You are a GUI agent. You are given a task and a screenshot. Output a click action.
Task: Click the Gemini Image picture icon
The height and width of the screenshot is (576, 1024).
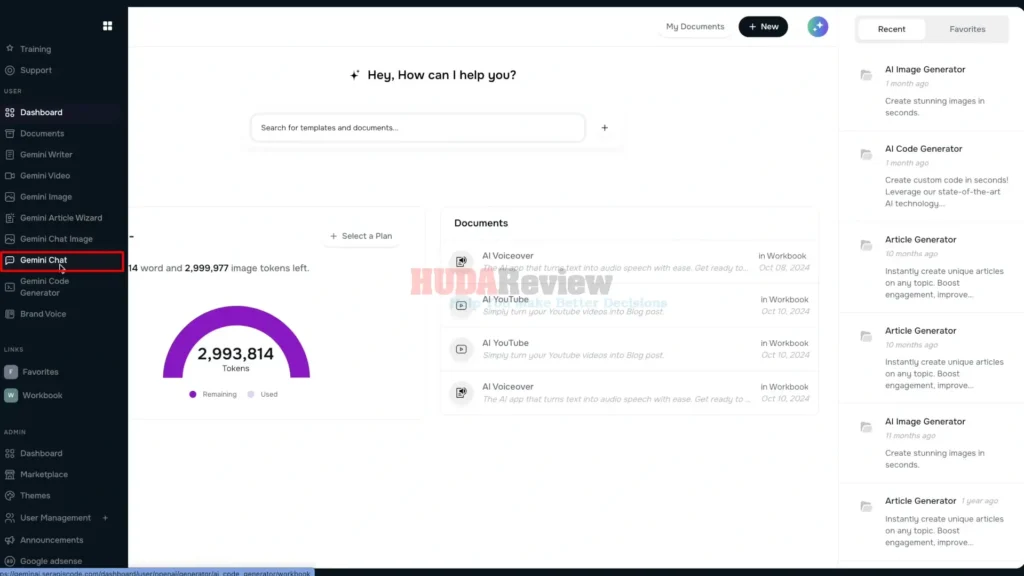10,197
